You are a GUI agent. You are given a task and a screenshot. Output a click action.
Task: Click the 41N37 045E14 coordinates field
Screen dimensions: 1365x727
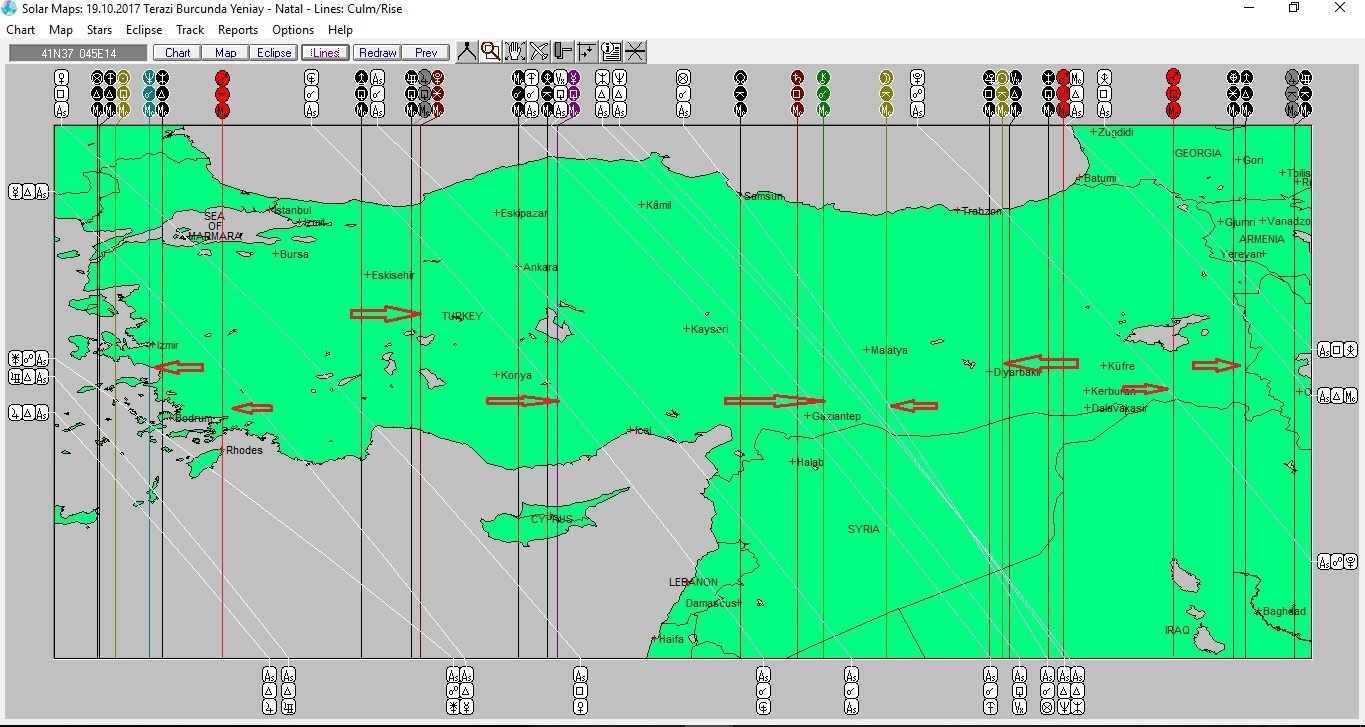[78, 53]
